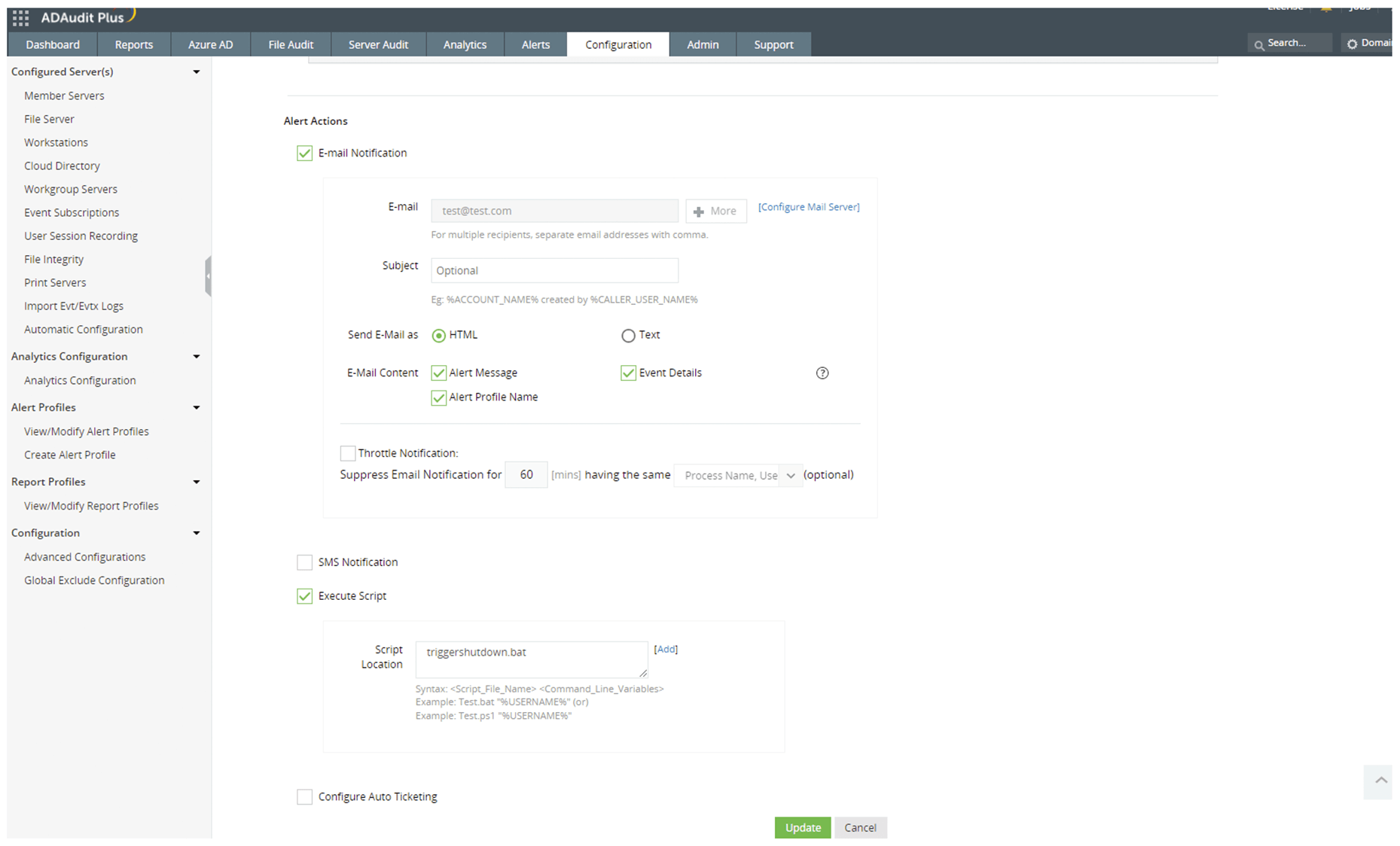Collapse the Report Profiles section
The height and width of the screenshot is (846, 1400).
point(197,482)
